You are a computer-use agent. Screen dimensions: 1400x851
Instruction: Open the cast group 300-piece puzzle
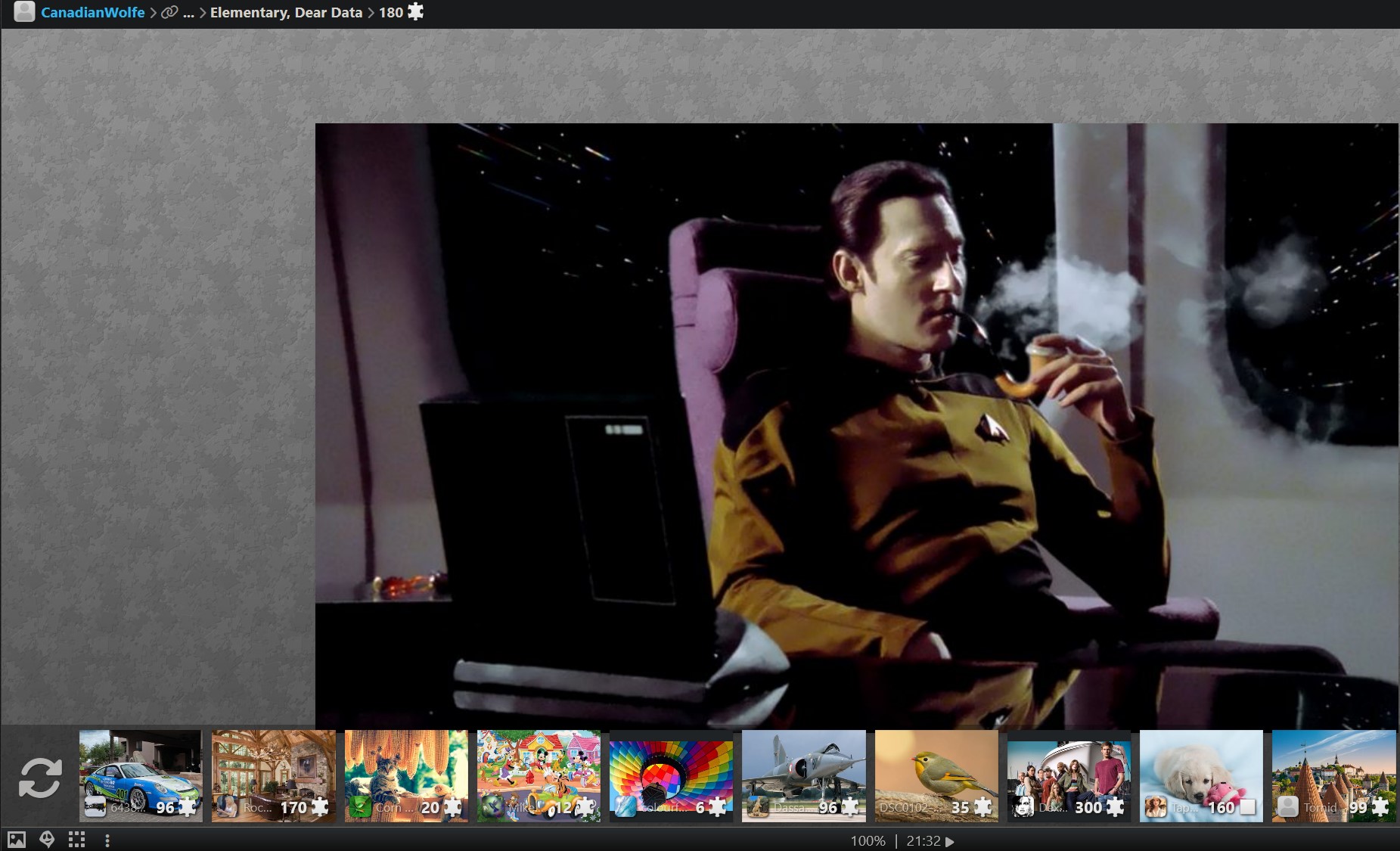pyautogui.click(x=1069, y=775)
